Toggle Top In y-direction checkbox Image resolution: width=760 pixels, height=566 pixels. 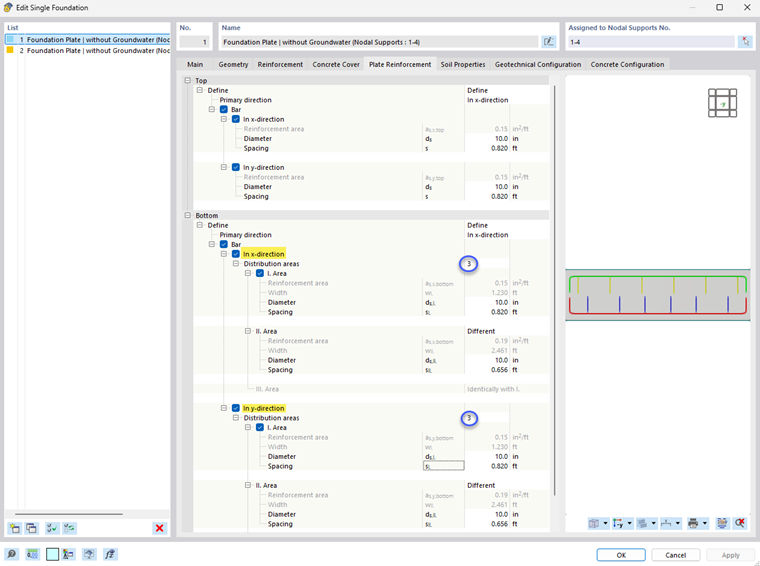pyautogui.click(x=236, y=167)
